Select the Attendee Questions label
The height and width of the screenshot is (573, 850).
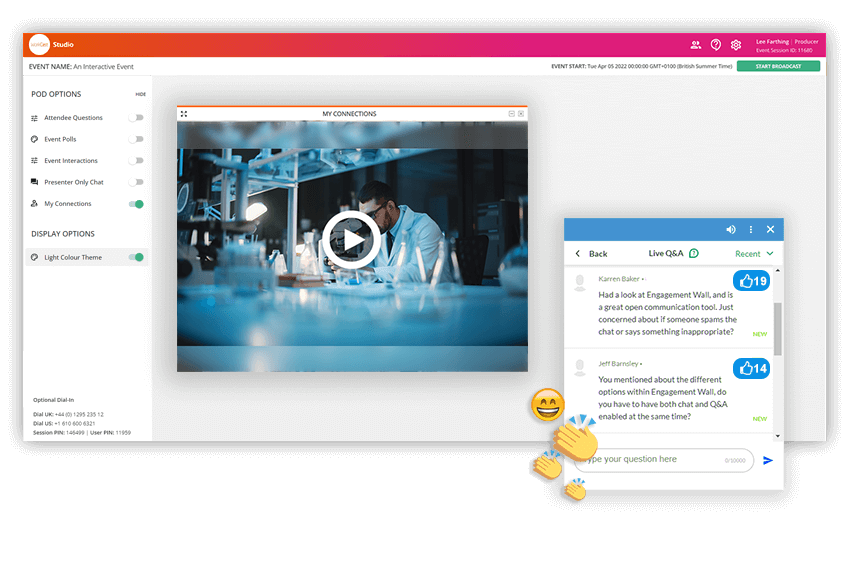(x=73, y=118)
